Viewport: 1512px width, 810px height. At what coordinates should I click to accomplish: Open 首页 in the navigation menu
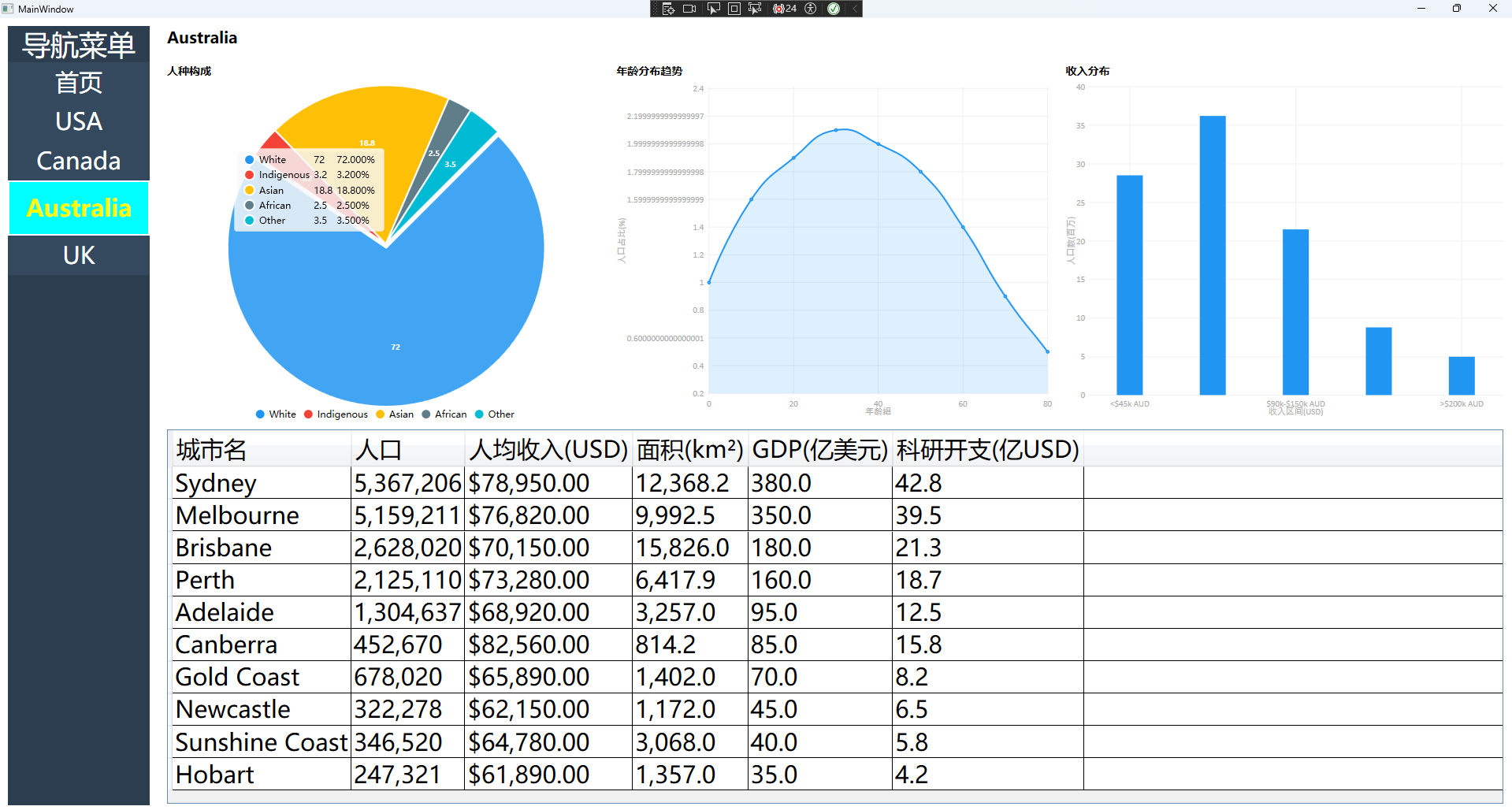click(79, 83)
